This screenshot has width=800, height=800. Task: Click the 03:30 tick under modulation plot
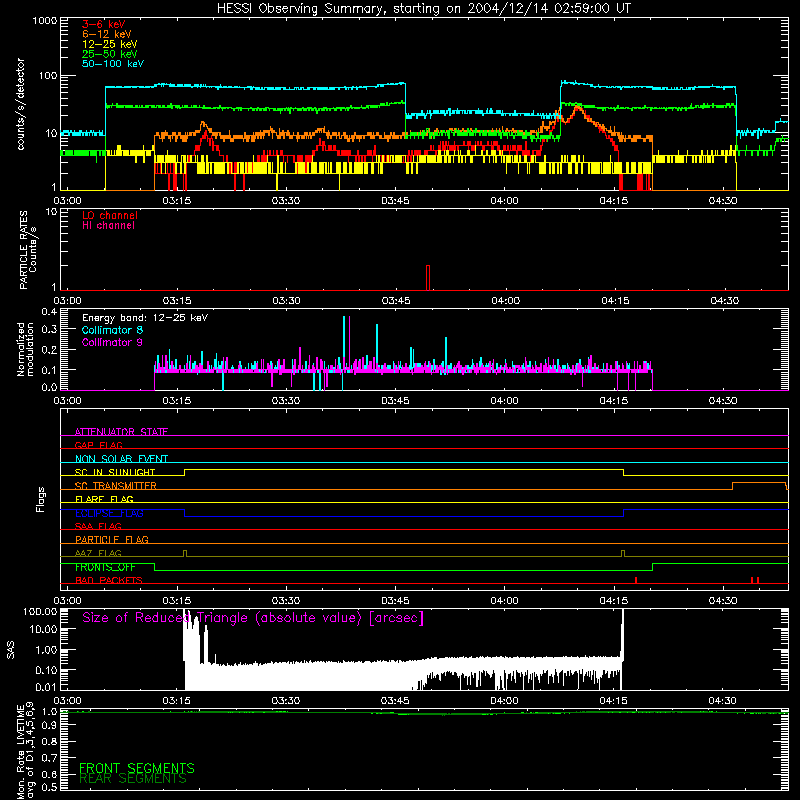286,401
